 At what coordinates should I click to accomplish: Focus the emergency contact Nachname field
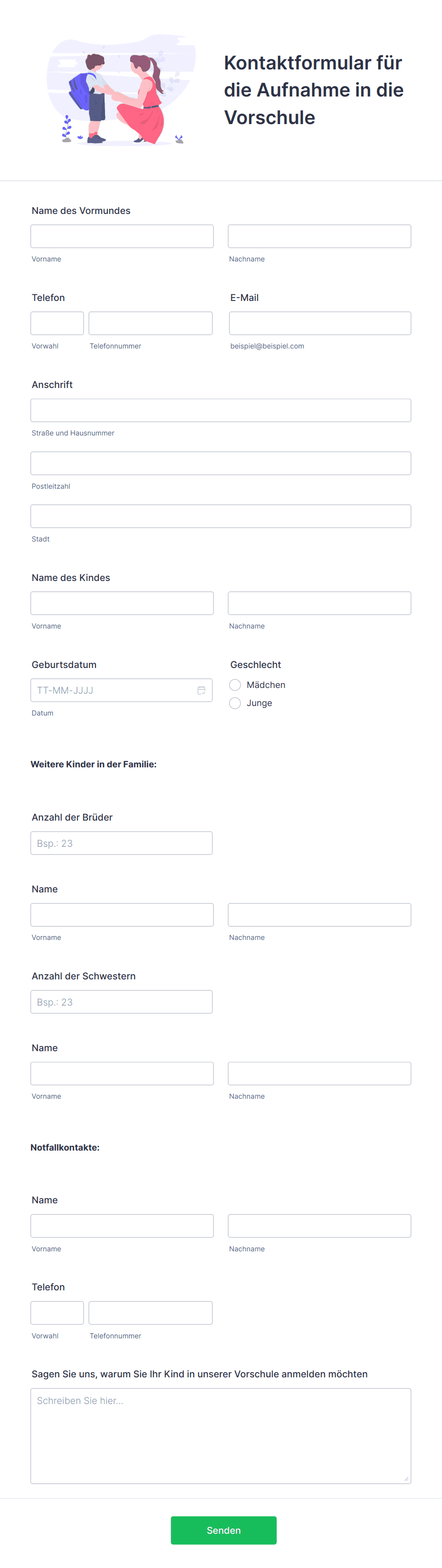click(x=319, y=1226)
